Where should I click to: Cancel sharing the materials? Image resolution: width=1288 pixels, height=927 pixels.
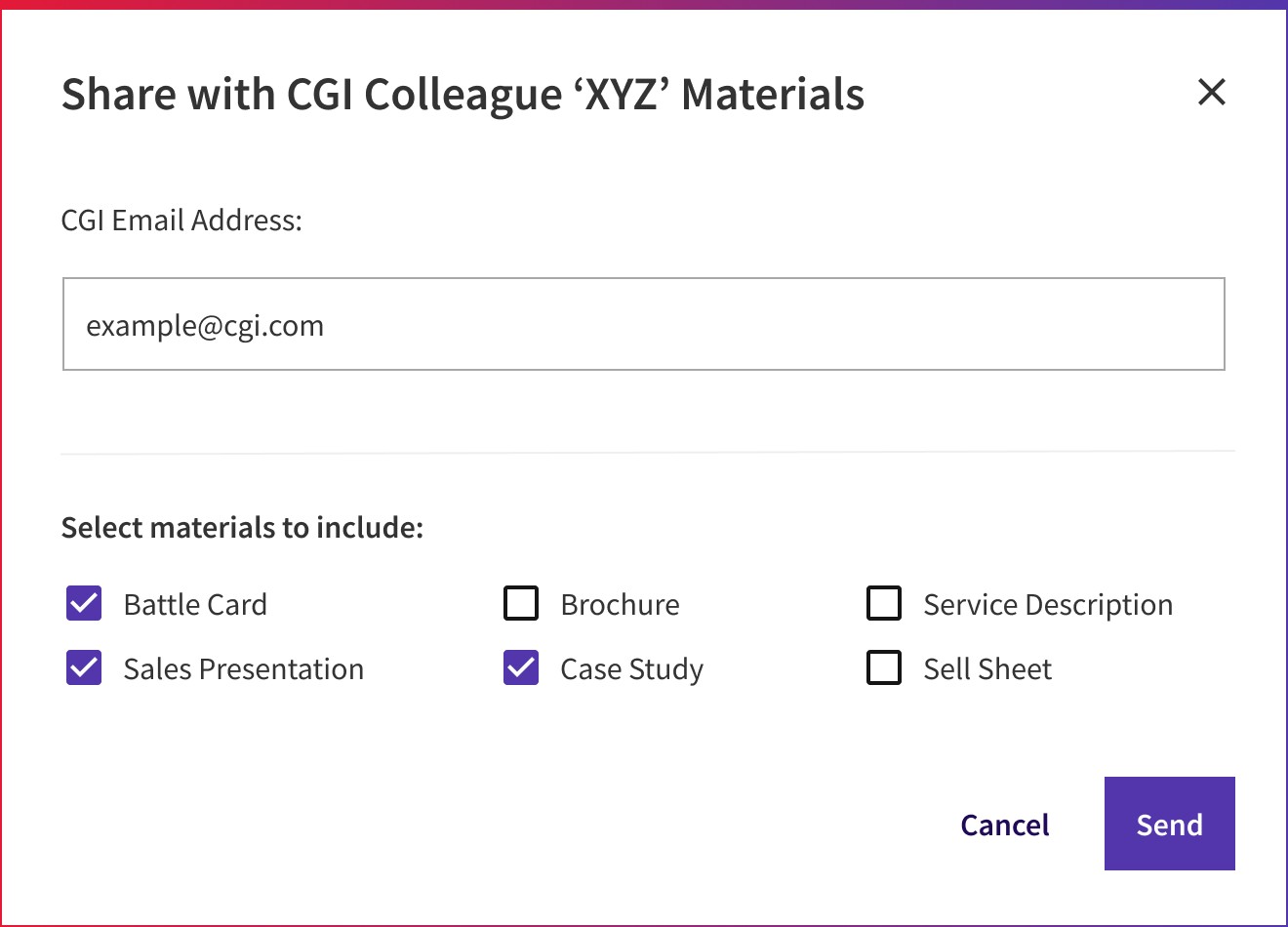tap(1005, 825)
